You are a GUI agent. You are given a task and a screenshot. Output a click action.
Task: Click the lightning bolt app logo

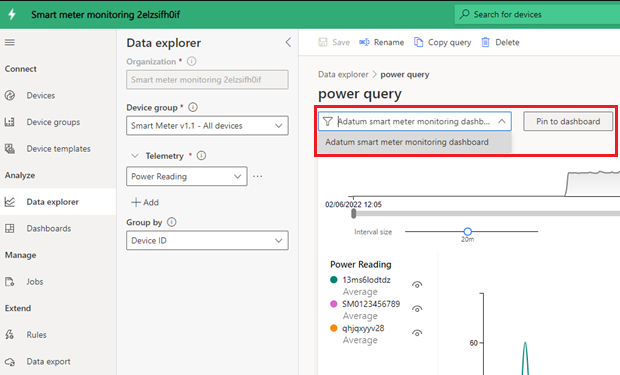click(12, 14)
